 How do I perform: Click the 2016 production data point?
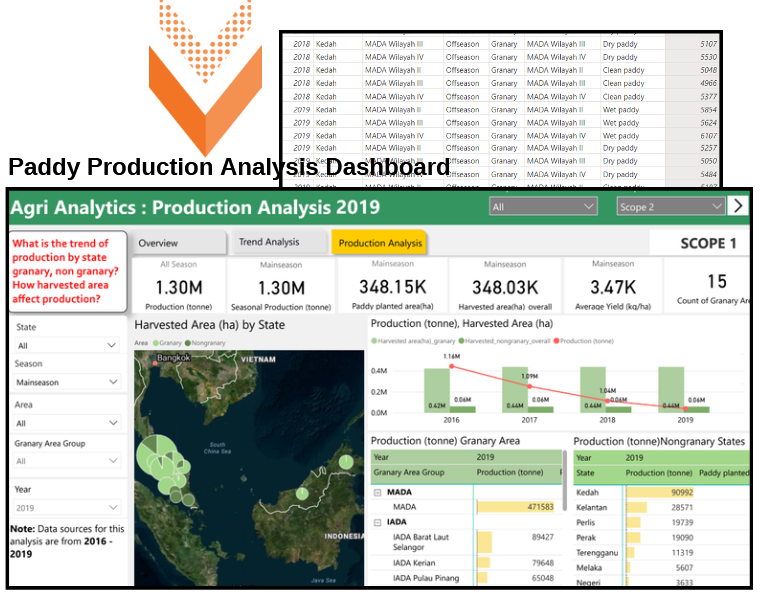tap(452, 366)
